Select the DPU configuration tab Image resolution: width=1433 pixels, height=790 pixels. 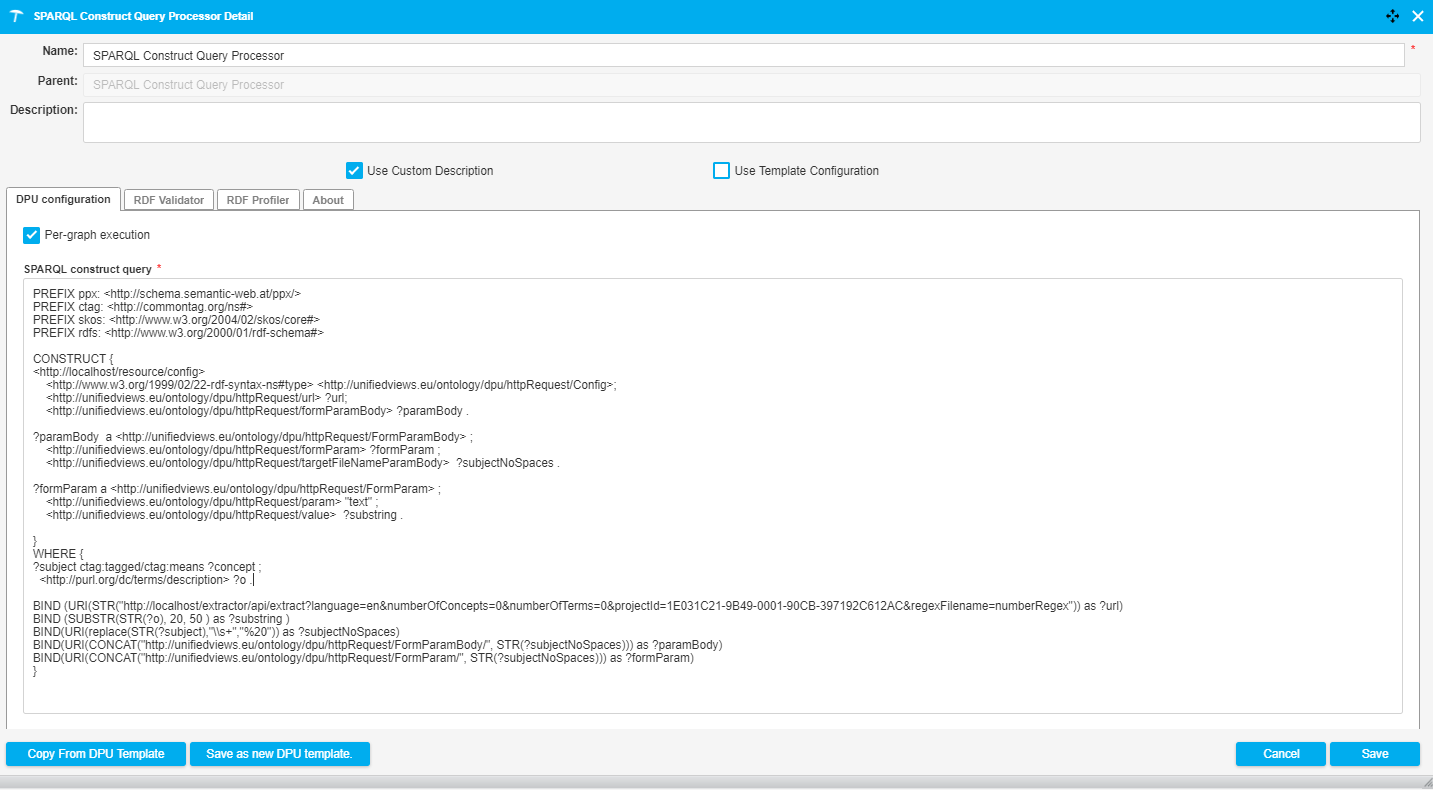pos(63,199)
